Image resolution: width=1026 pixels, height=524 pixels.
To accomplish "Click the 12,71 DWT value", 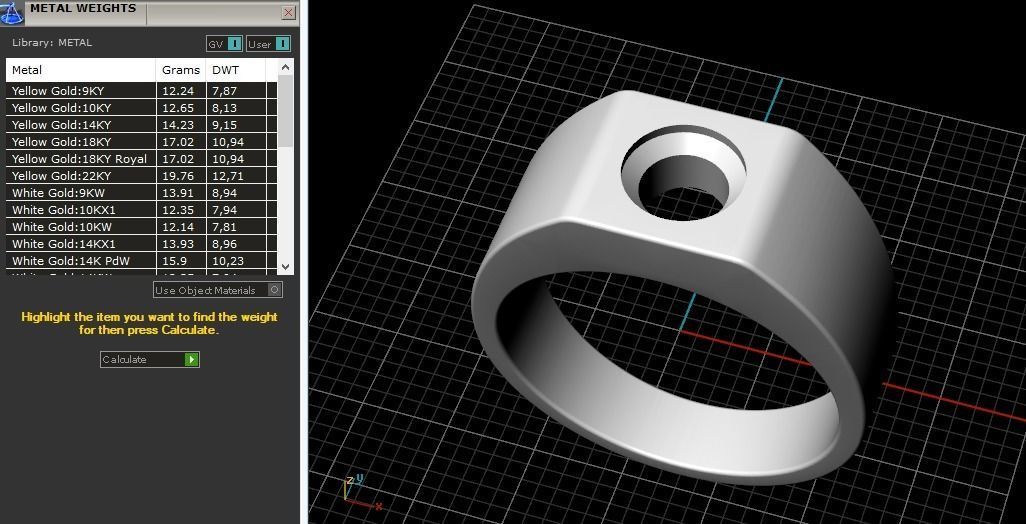I will point(228,176).
